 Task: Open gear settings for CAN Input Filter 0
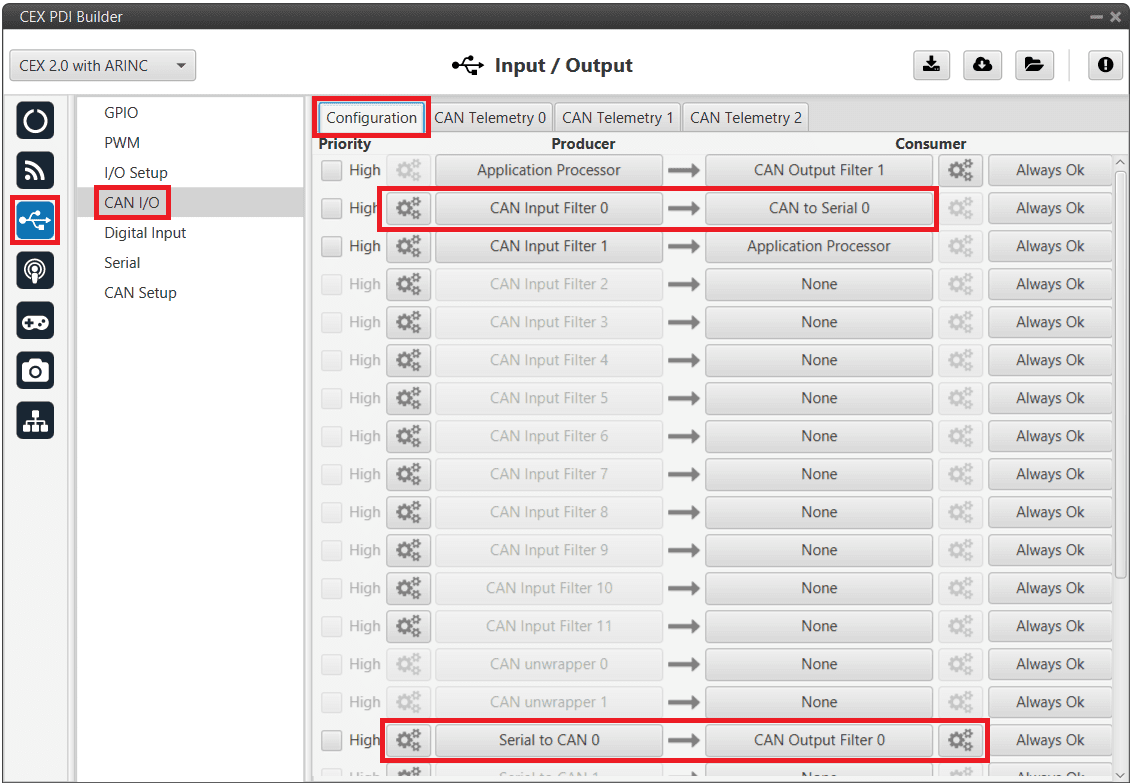click(408, 208)
